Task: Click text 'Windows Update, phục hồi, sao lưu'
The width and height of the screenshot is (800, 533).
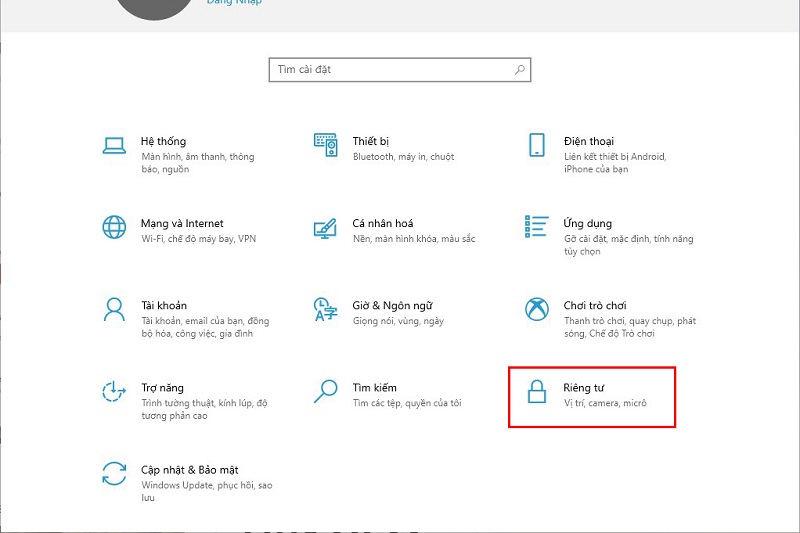Action: pos(207,491)
